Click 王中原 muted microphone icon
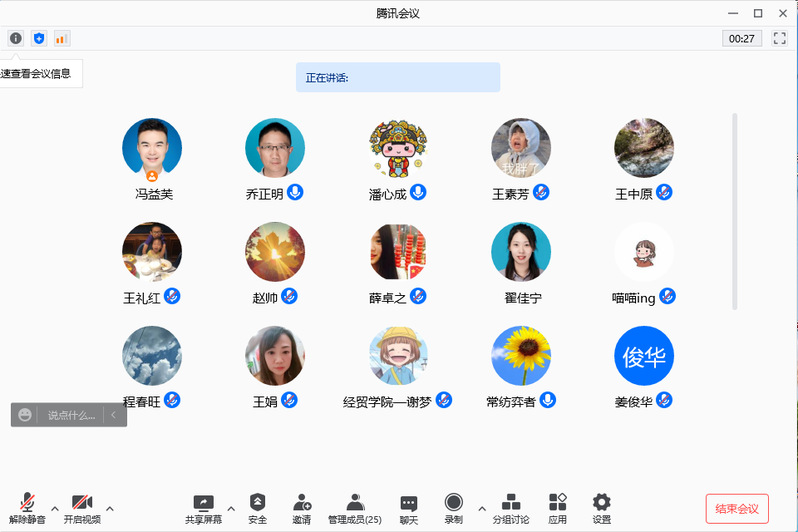The image size is (798, 532). [x=664, y=192]
